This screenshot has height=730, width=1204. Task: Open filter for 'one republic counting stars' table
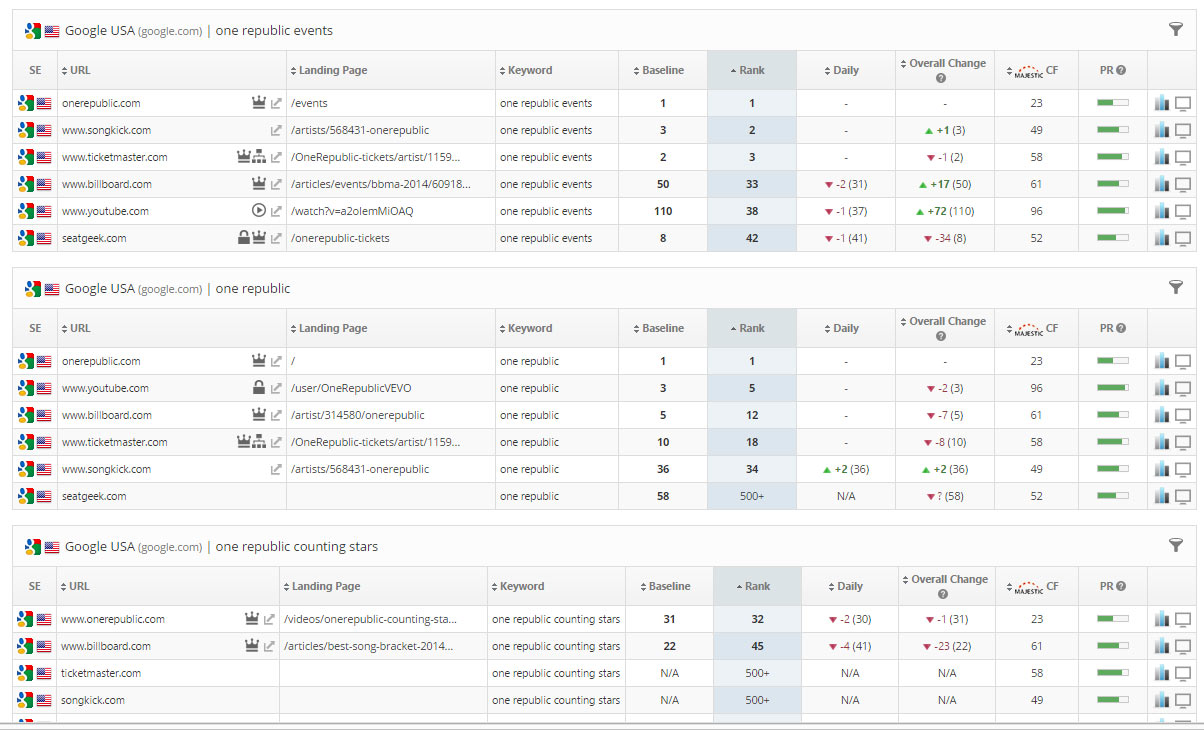tap(1175, 546)
